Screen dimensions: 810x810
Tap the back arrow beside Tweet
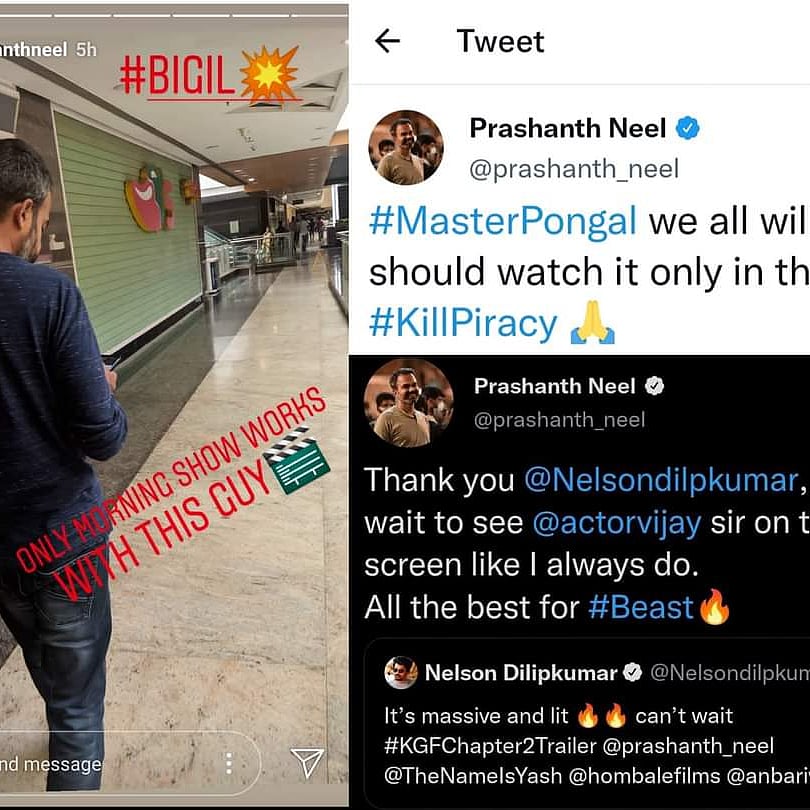[387, 41]
